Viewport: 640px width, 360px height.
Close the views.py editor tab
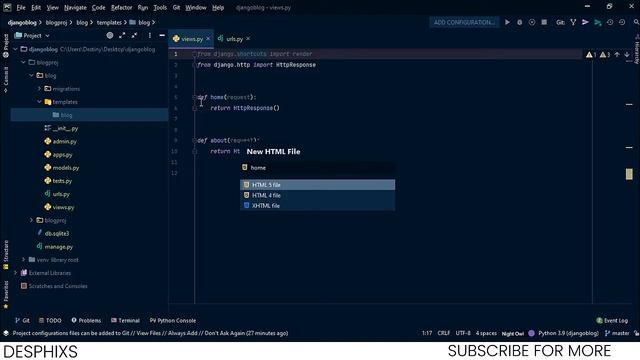208,38
